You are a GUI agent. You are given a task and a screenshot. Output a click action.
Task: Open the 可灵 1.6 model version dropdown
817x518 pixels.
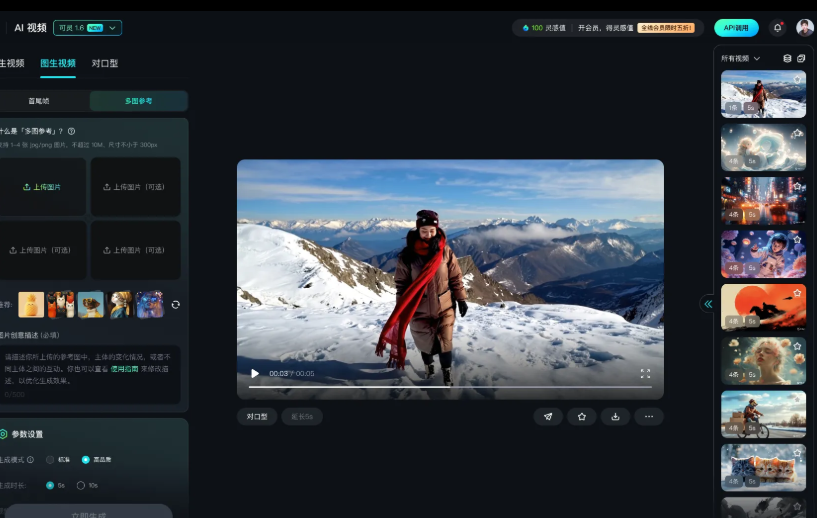coord(88,28)
